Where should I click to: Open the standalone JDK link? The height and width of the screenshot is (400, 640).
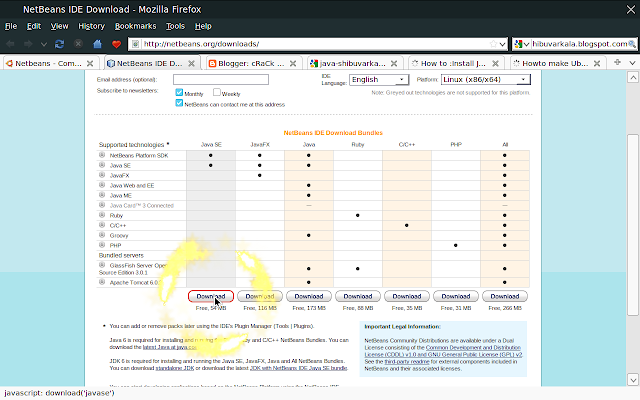coord(175,368)
